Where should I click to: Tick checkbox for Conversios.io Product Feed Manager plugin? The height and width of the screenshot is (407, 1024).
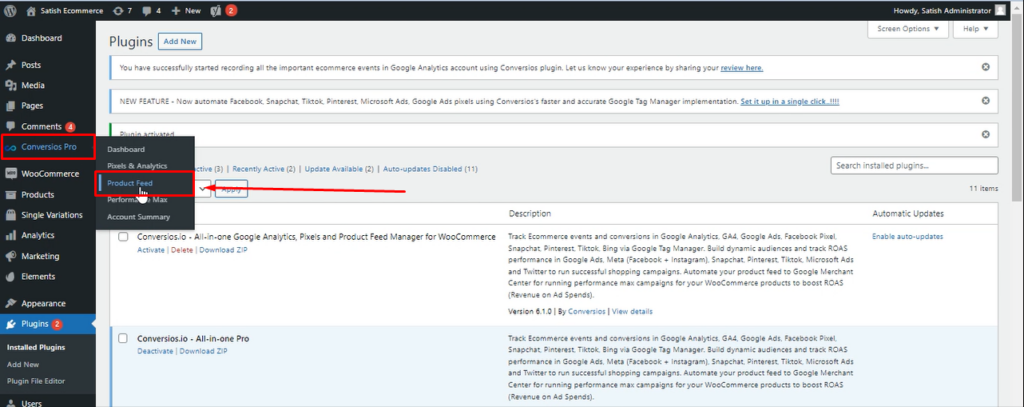pyautogui.click(x=123, y=237)
